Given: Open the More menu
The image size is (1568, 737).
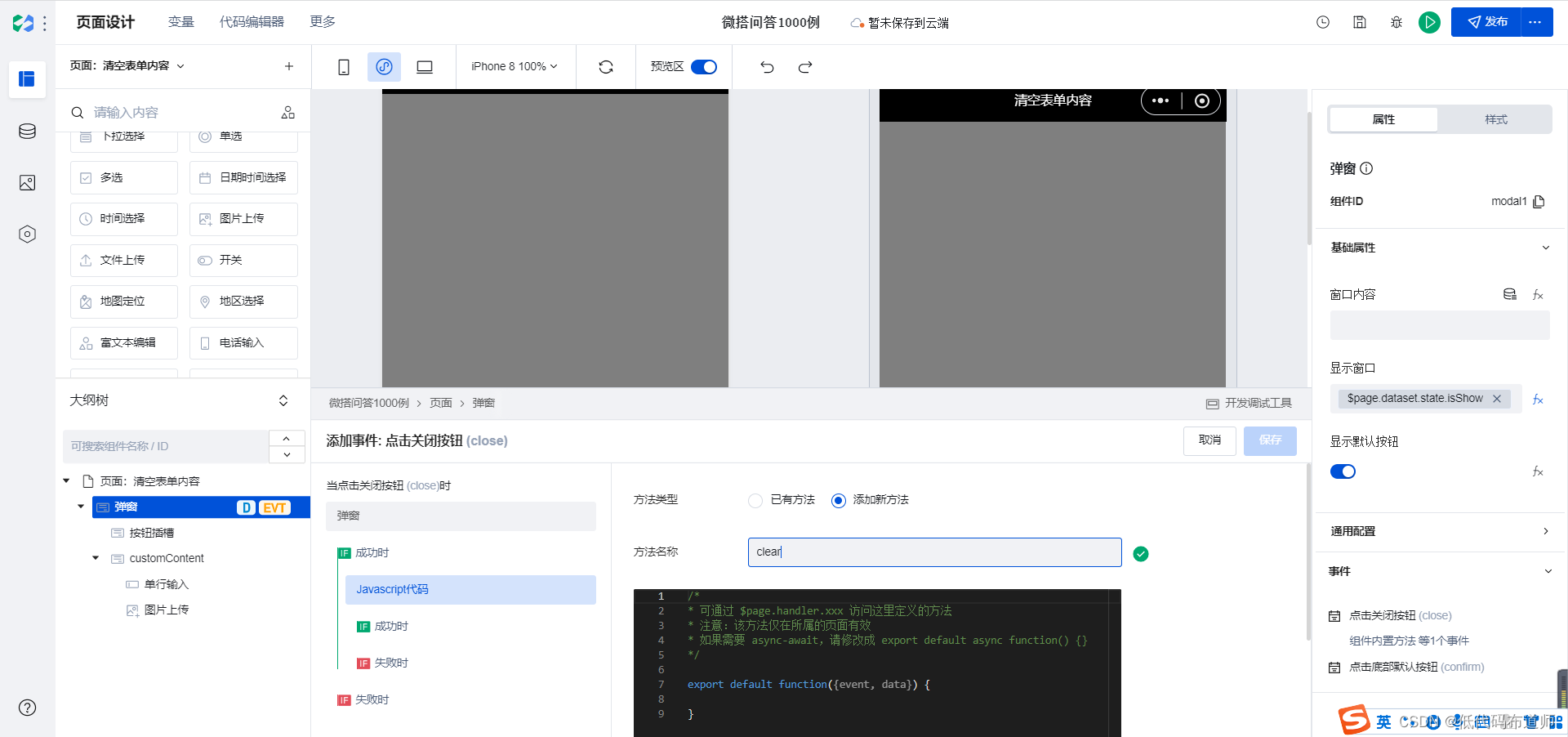Looking at the screenshot, I should (x=323, y=22).
